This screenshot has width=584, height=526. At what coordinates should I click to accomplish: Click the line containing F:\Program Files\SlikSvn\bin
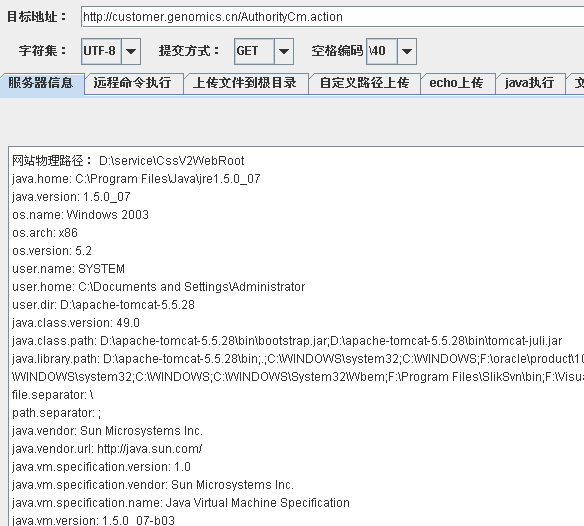[x=298, y=377]
